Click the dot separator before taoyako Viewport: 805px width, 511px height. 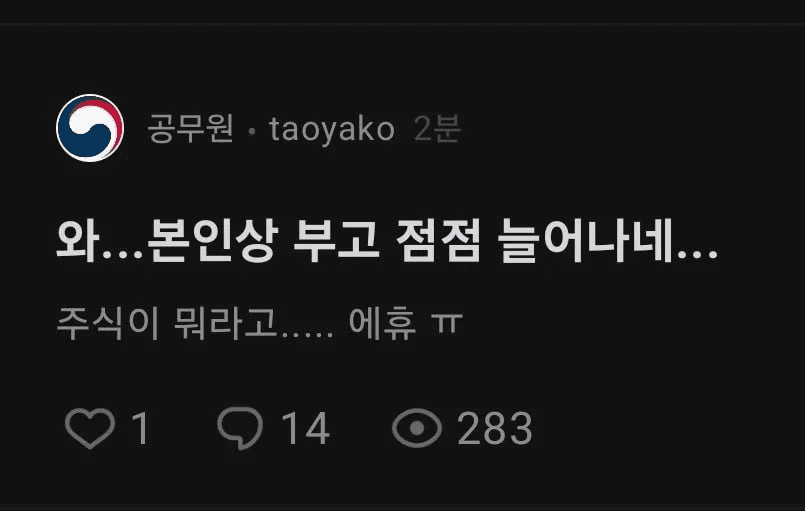[252, 131]
